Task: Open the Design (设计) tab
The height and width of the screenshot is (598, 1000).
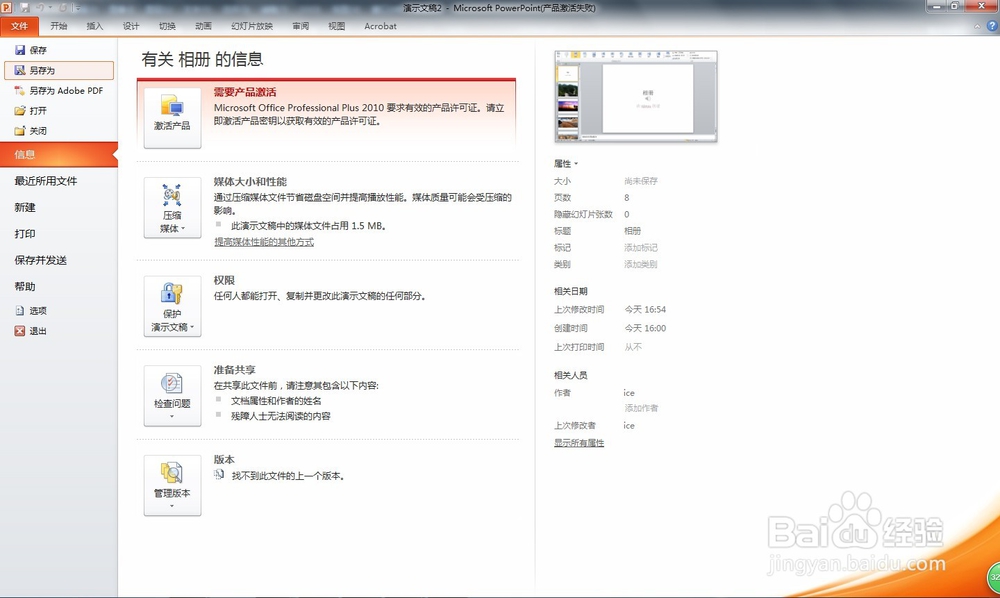Action: tap(131, 26)
